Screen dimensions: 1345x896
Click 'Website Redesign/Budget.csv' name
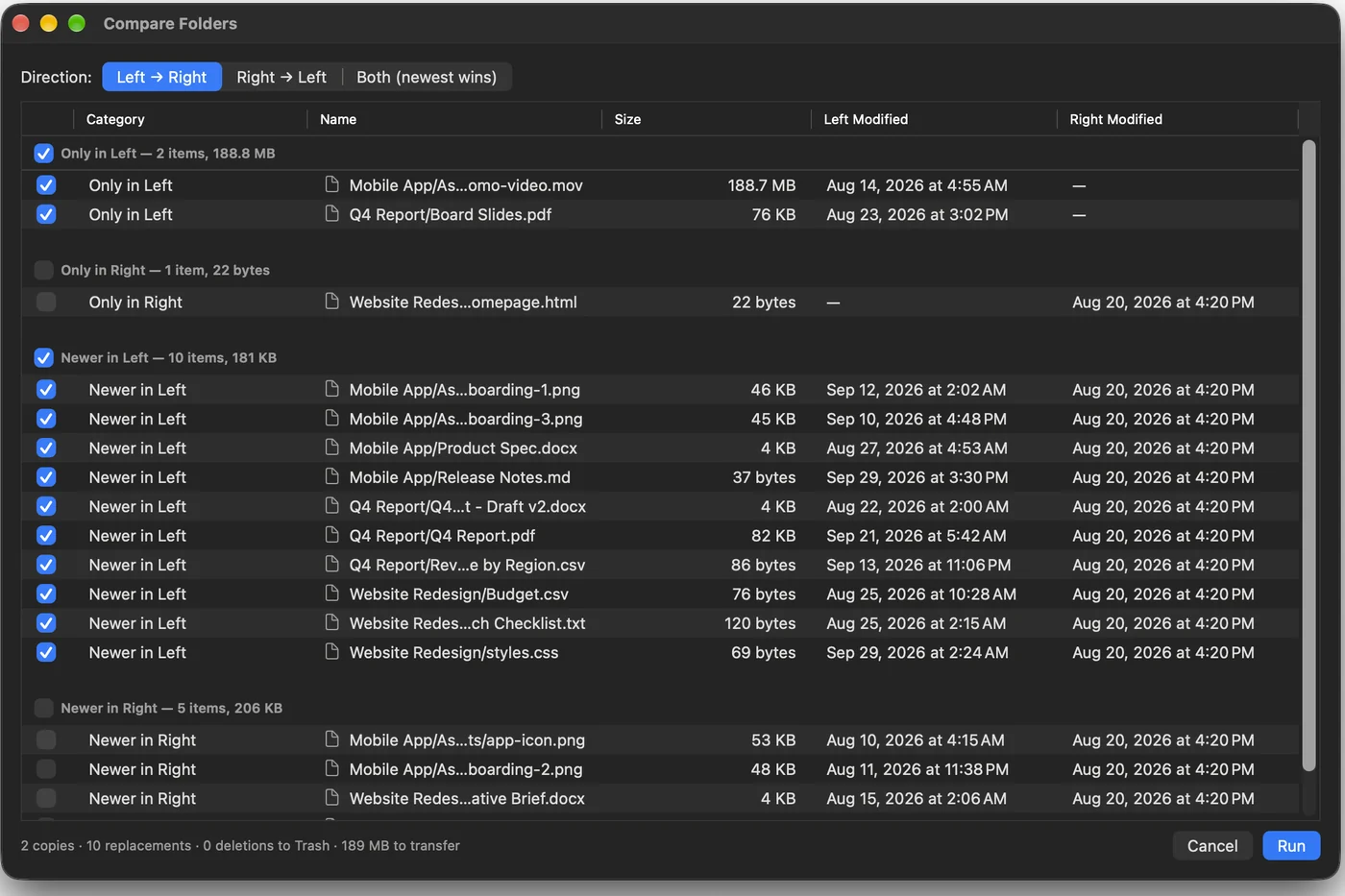point(459,594)
